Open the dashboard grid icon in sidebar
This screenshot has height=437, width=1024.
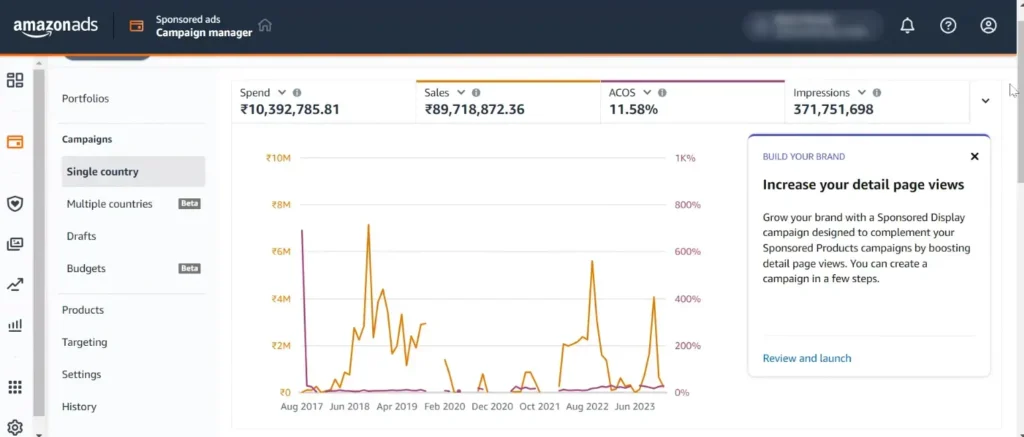point(15,81)
